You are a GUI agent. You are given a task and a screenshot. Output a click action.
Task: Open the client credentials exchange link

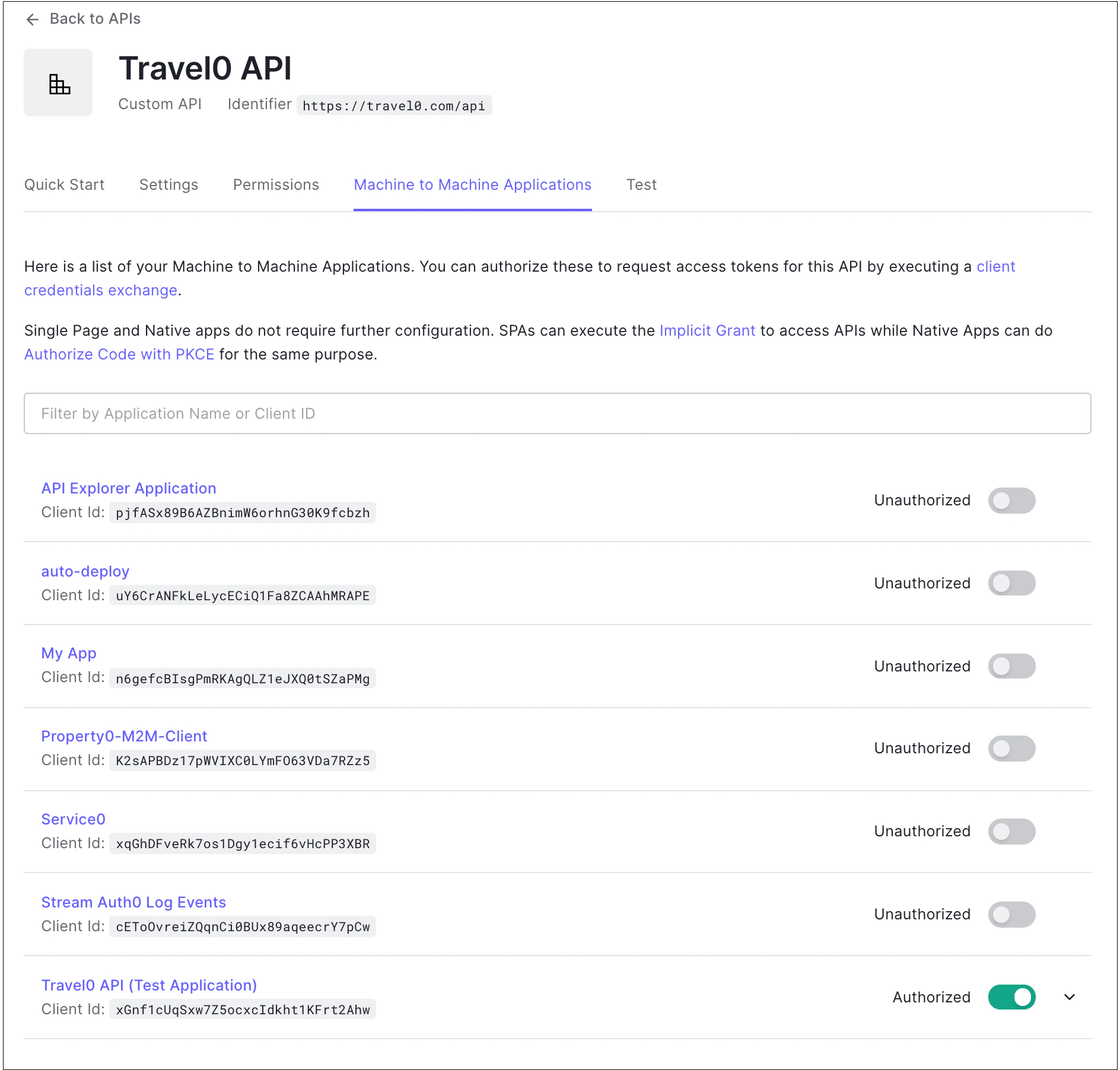coord(996,266)
